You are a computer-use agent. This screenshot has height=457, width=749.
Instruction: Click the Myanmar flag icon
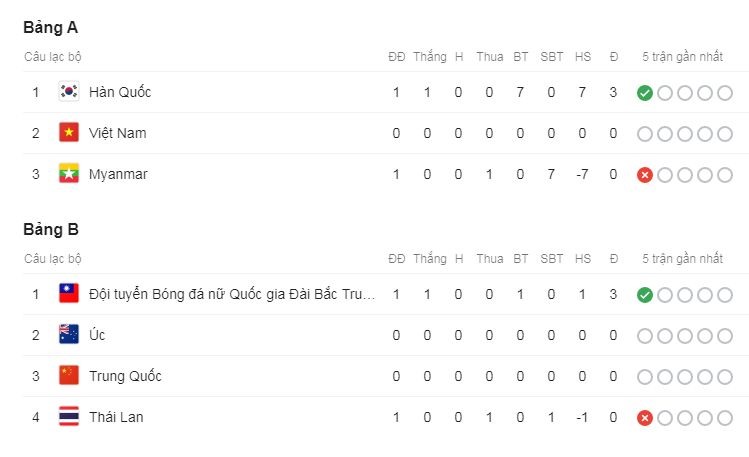point(69,174)
